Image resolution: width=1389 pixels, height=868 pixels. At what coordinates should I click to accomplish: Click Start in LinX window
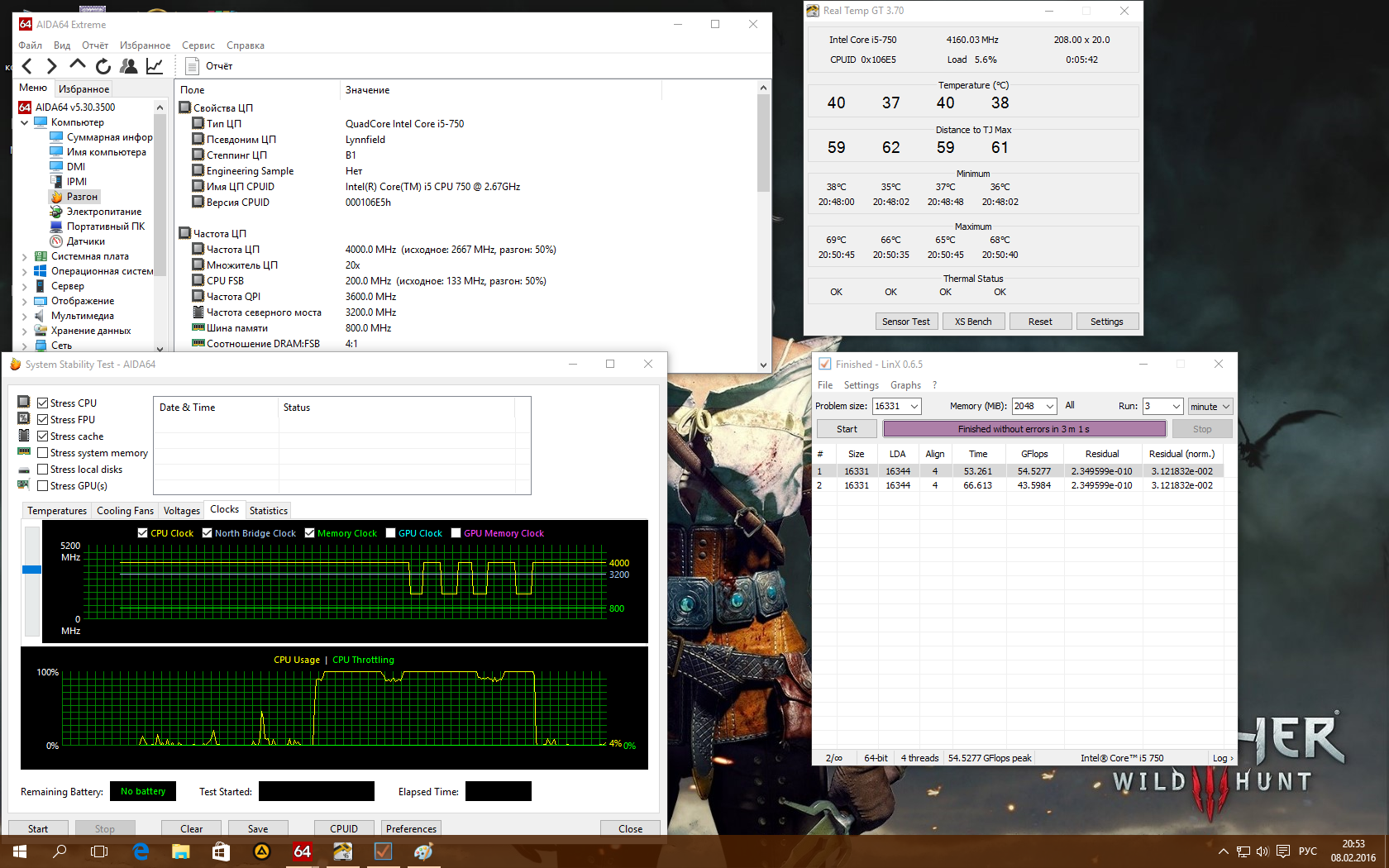point(847,429)
